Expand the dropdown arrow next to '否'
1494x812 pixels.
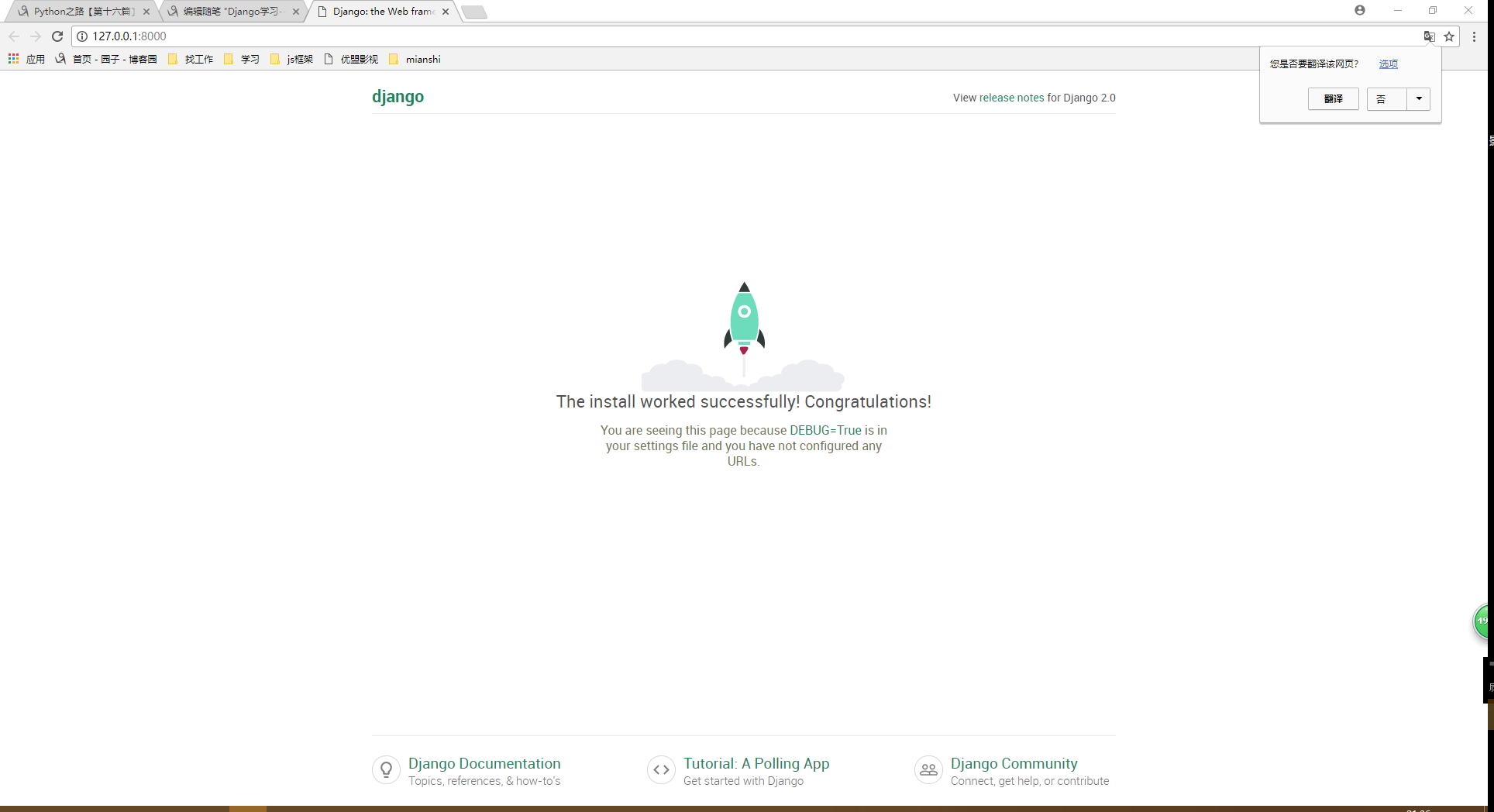click(x=1419, y=99)
